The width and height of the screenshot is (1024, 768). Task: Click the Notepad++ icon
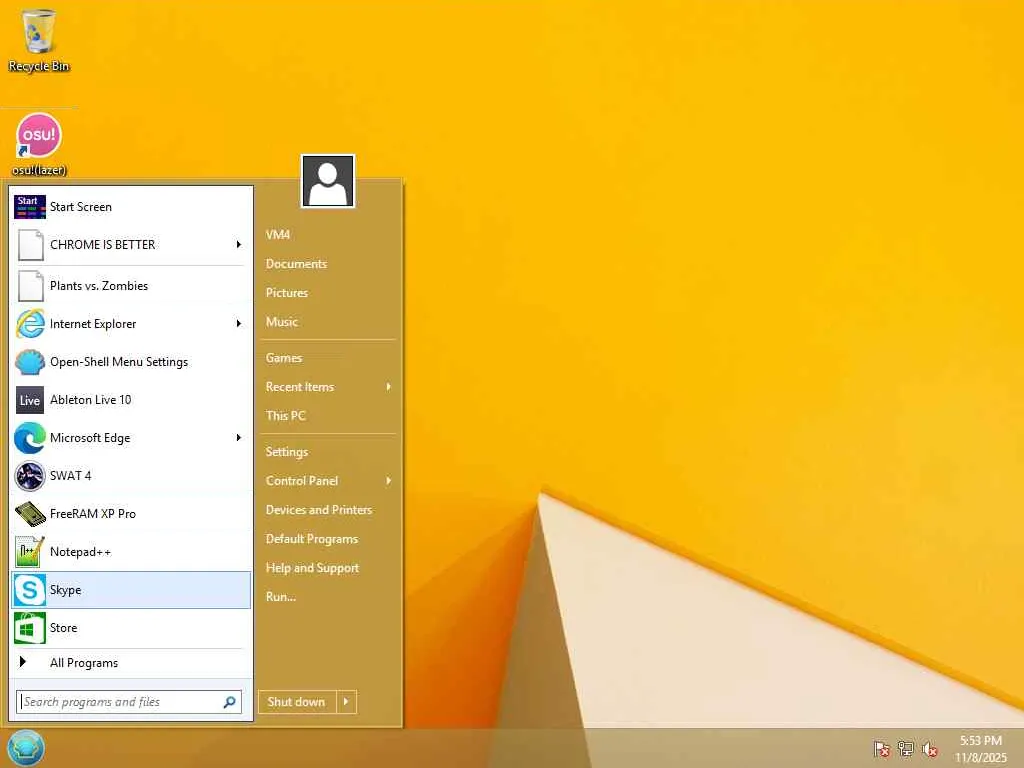click(30, 552)
